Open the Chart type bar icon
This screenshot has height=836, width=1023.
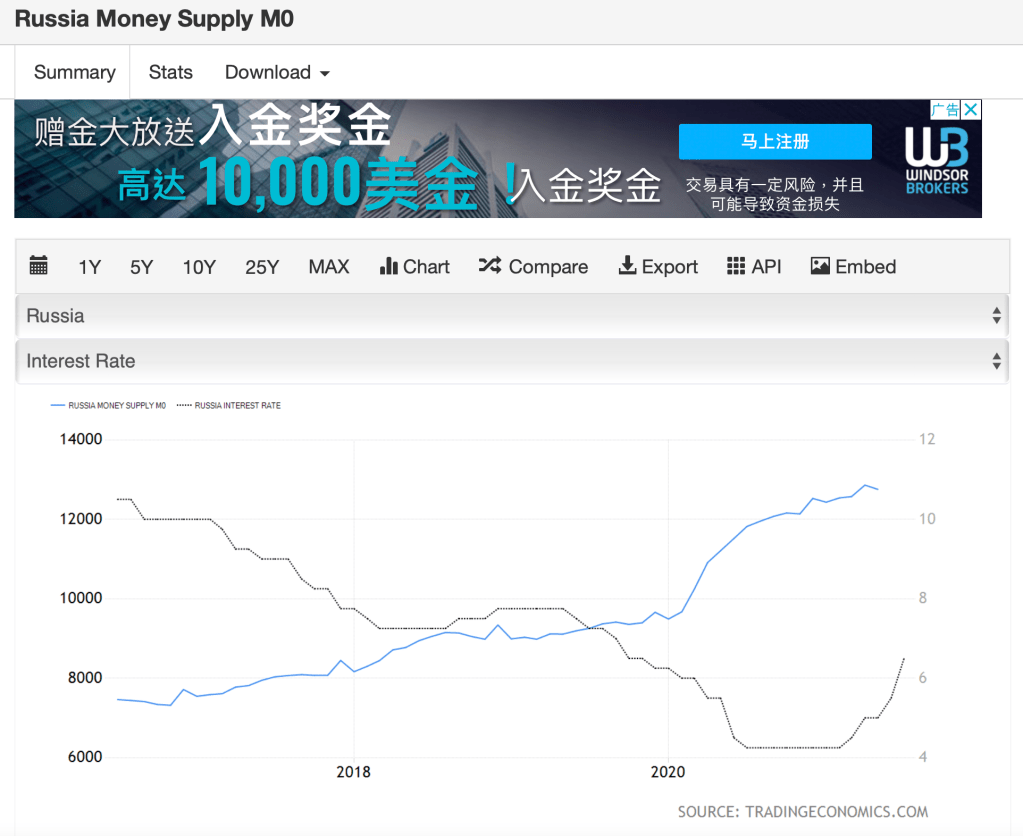[389, 266]
